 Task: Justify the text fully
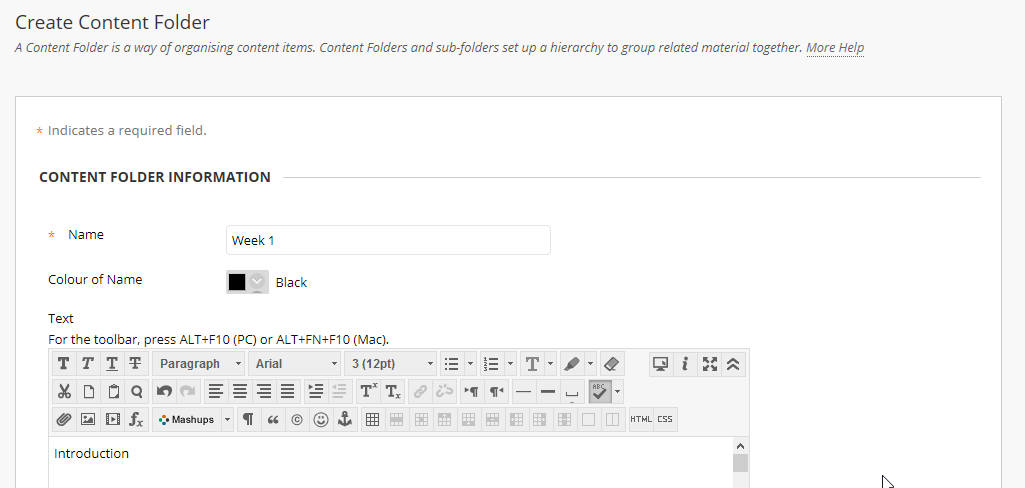click(x=288, y=392)
